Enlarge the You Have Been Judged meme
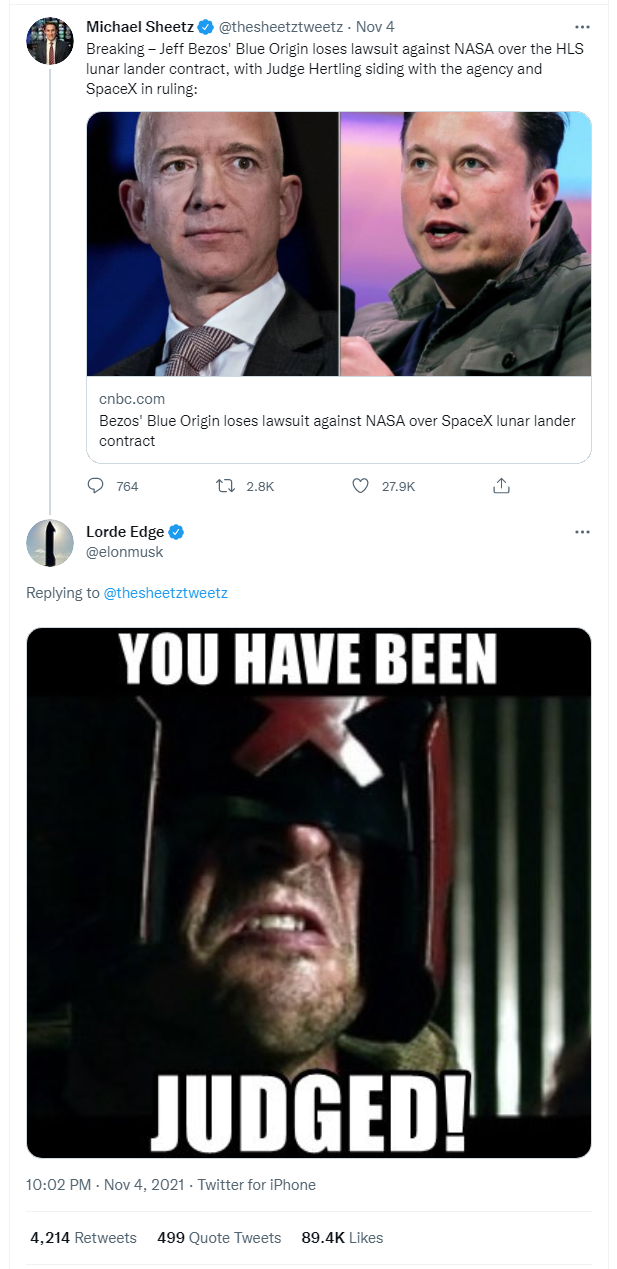 308,892
